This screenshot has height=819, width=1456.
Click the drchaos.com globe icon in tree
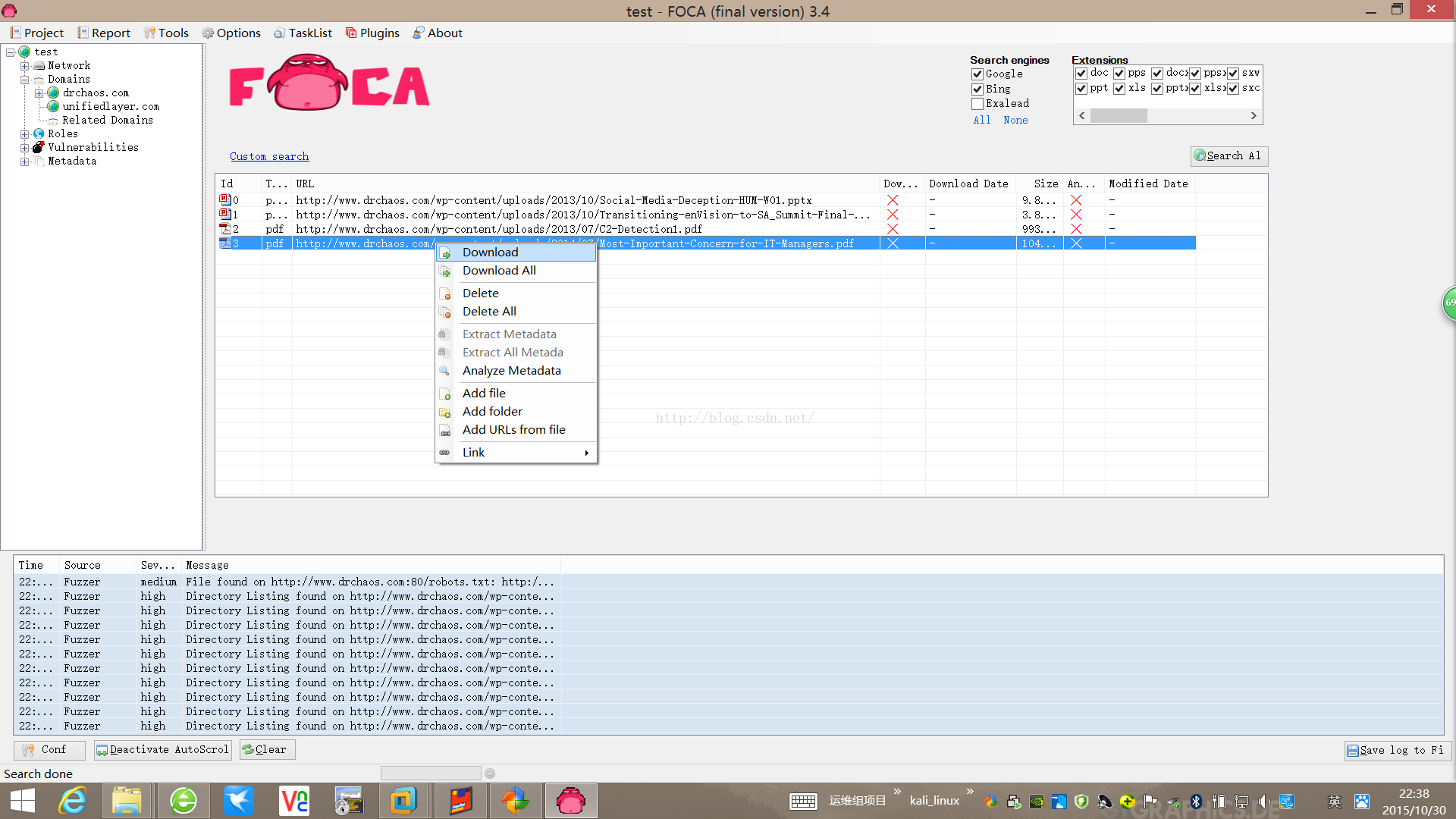tap(53, 93)
